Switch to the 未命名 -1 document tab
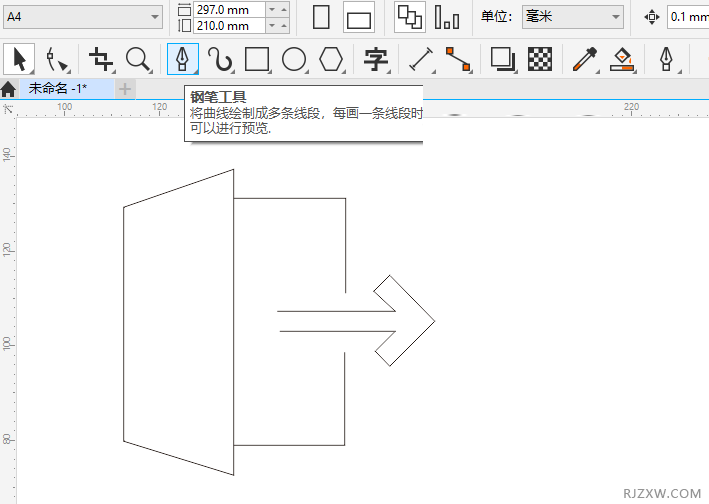 pos(58,88)
